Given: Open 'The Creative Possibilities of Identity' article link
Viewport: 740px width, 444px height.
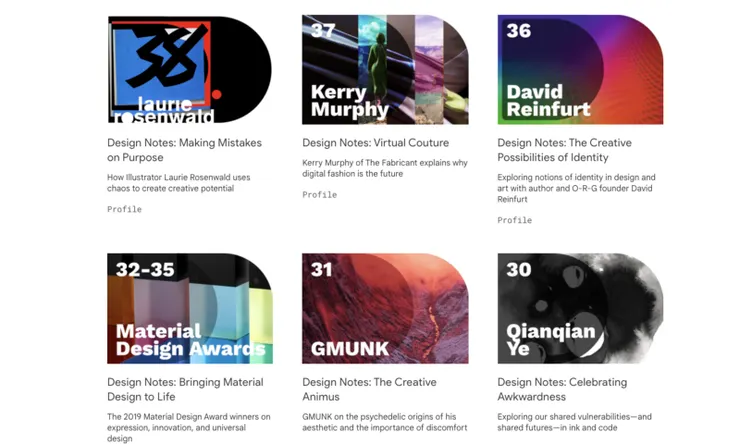Looking at the screenshot, I should [x=564, y=150].
